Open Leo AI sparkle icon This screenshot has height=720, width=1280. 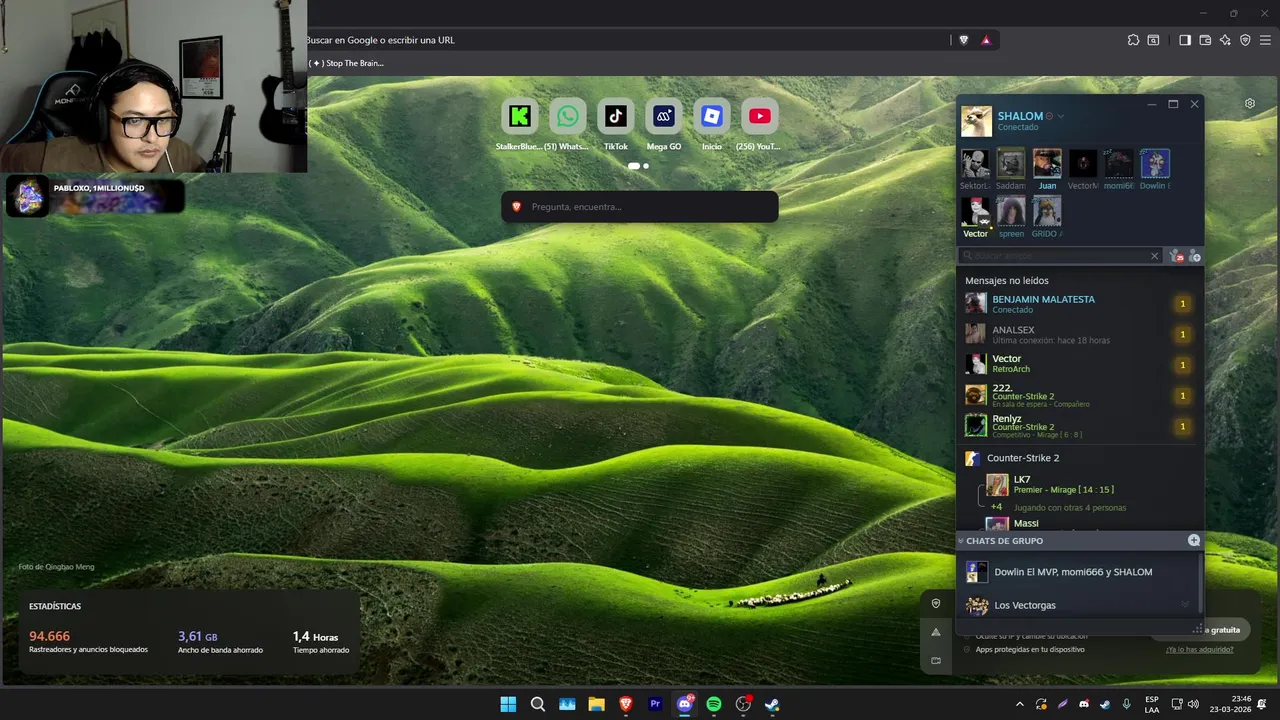pos(1225,40)
